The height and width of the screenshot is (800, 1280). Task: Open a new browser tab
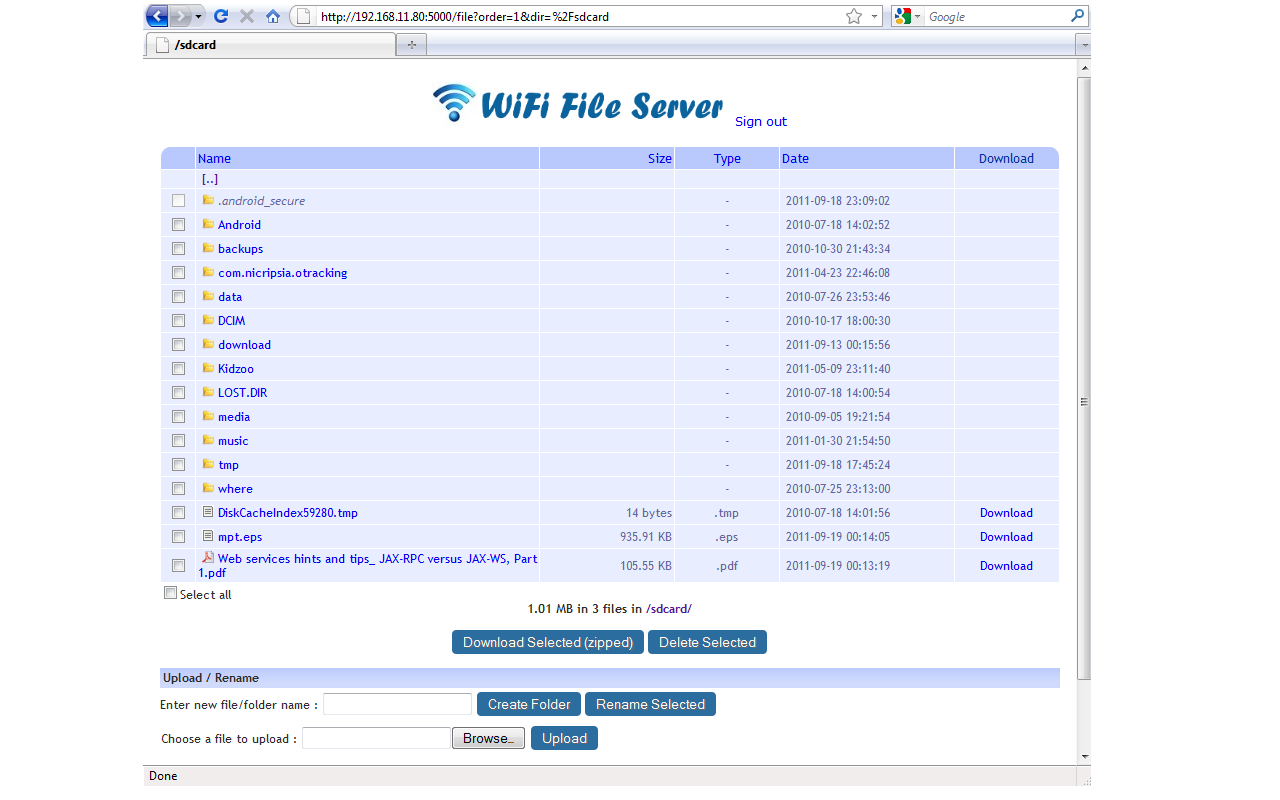[410, 44]
